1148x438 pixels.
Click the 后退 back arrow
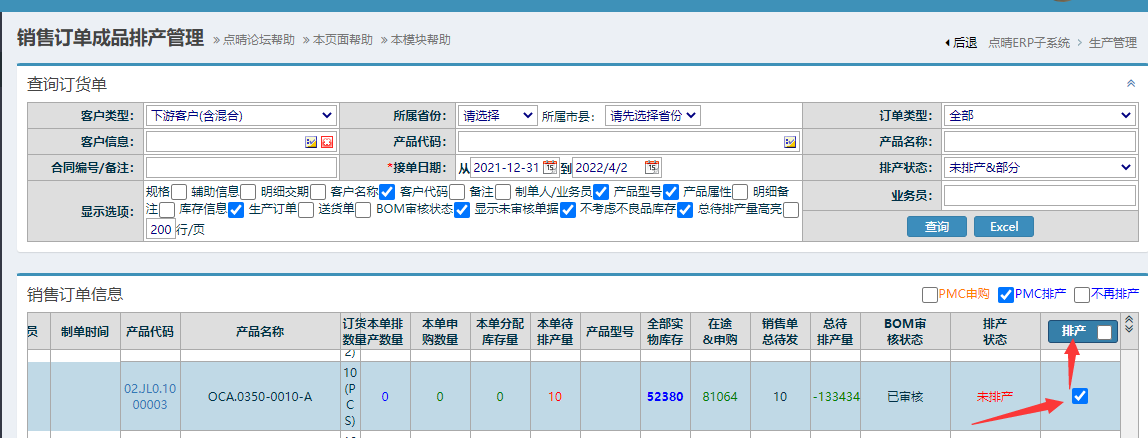(x=960, y=43)
